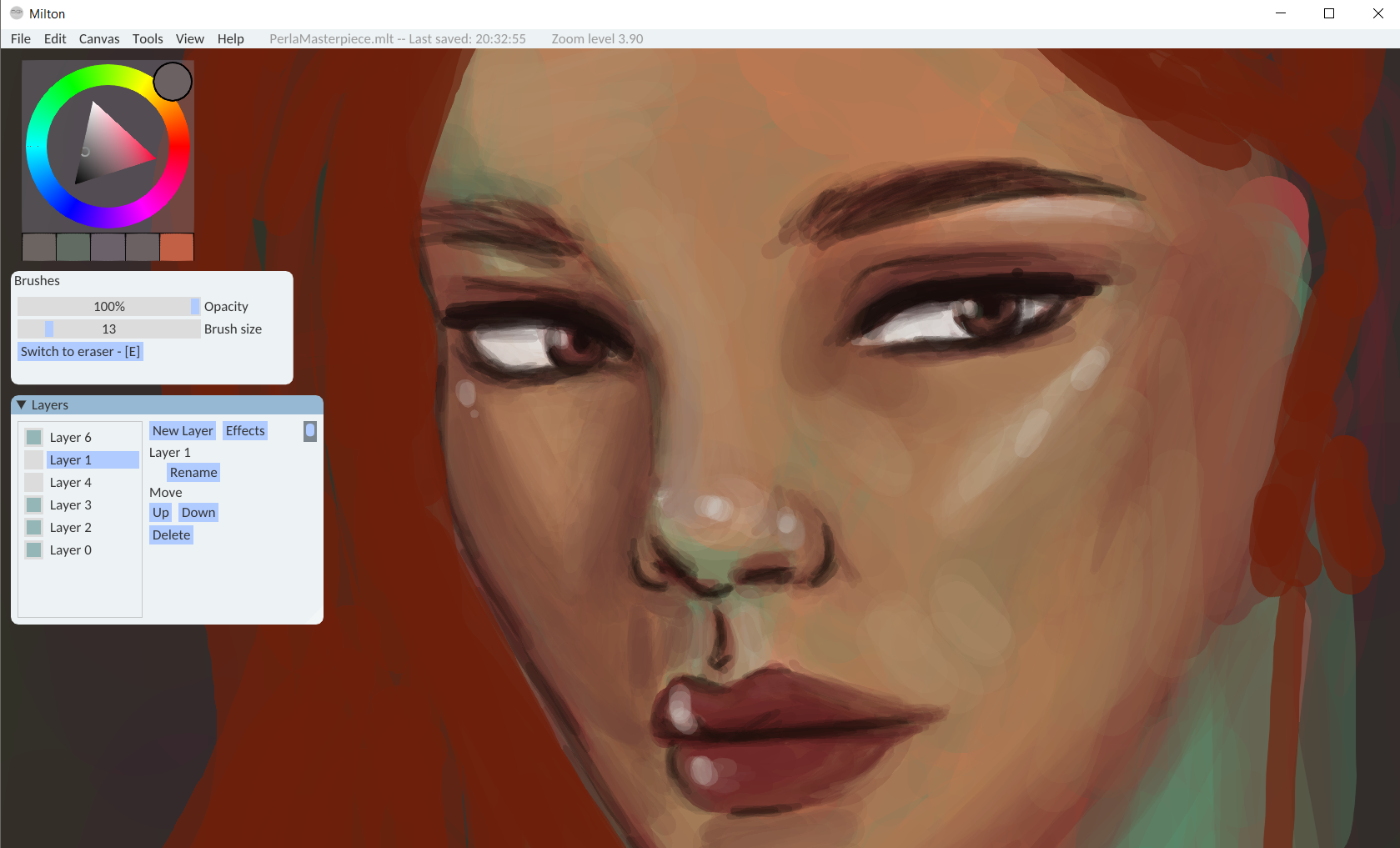This screenshot has height=848, width=1400.
Task: Open layer Effects
Action: [245, 430]
